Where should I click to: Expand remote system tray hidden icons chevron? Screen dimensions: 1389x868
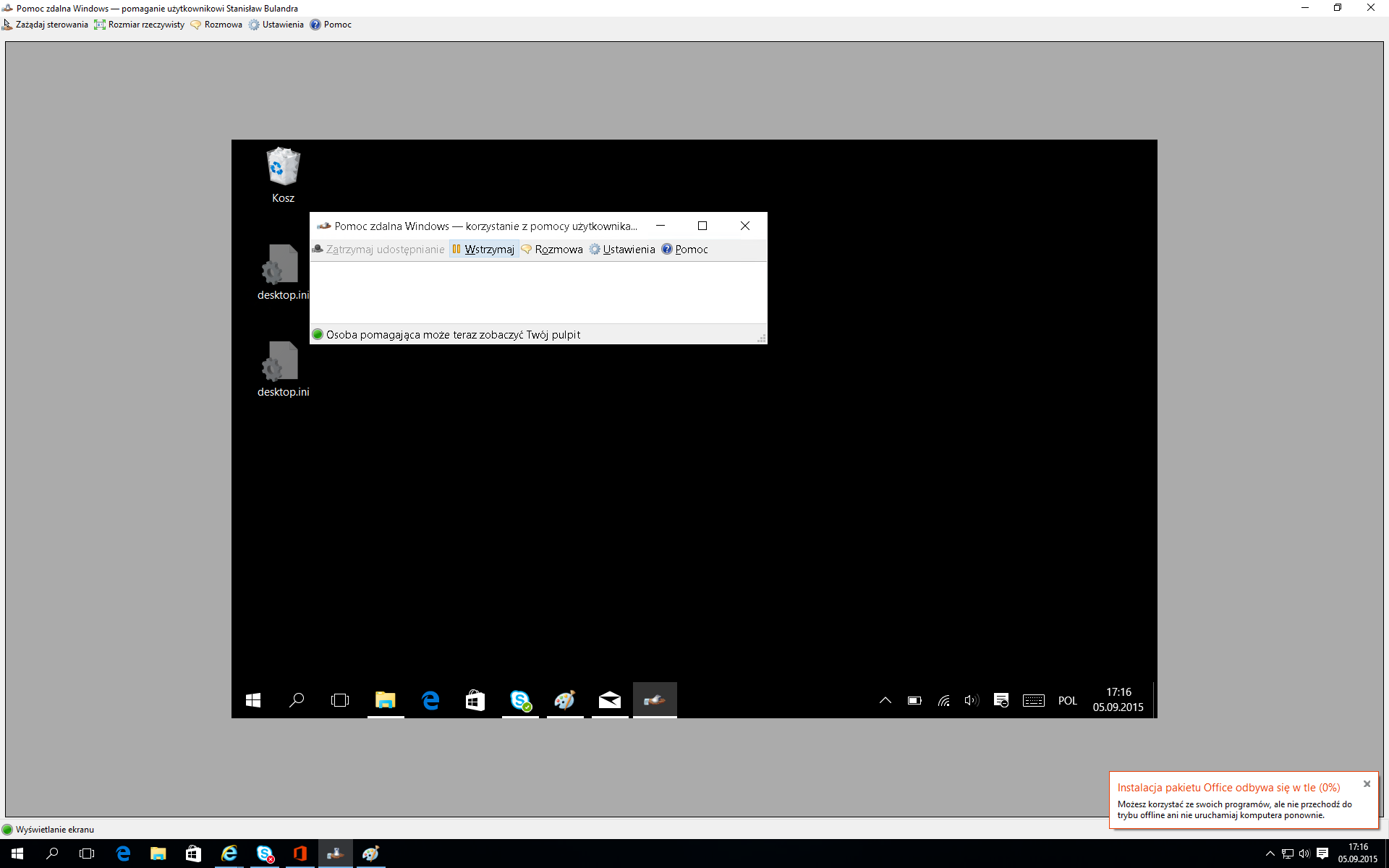coord(885,700)
